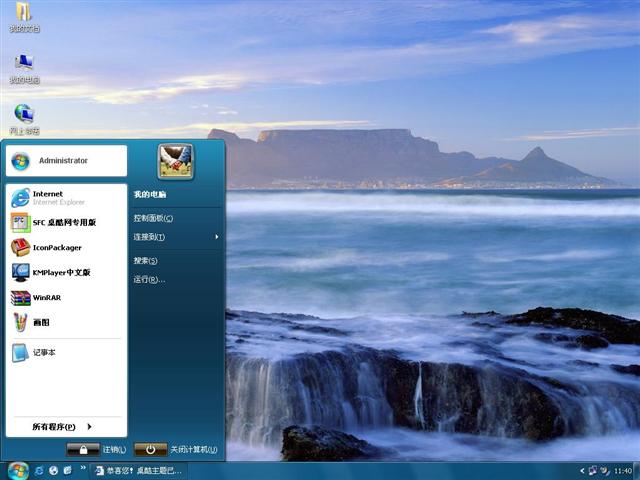Viewport: 640px width, 480px height.
Task: Launch 画图 (Paint) from the Start menu
Action: (x=40, y=322)
